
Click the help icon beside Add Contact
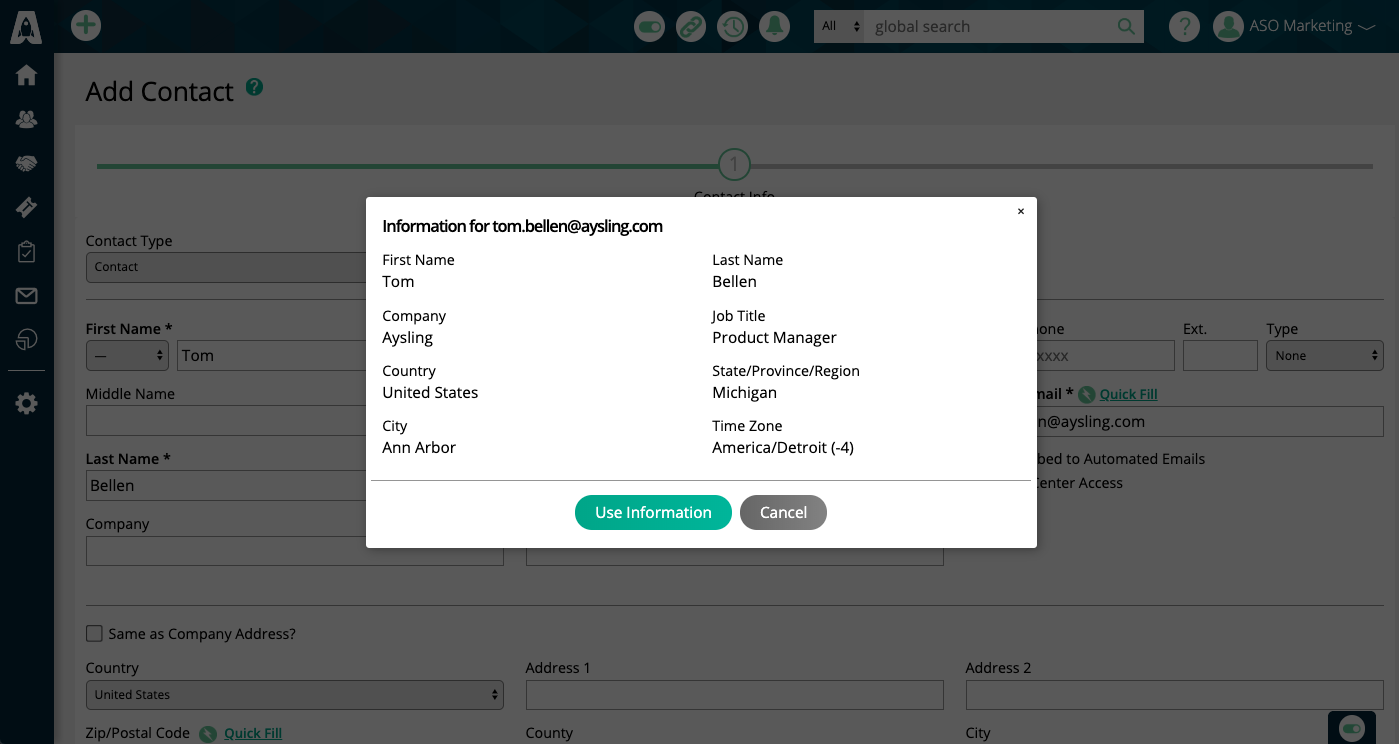pos(255,87)
